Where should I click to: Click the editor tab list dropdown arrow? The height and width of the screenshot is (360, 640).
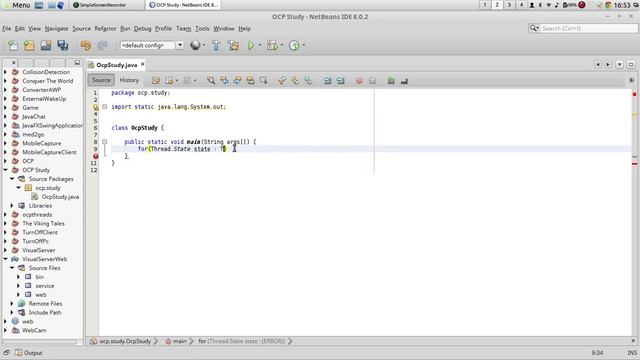pos(620,64)
